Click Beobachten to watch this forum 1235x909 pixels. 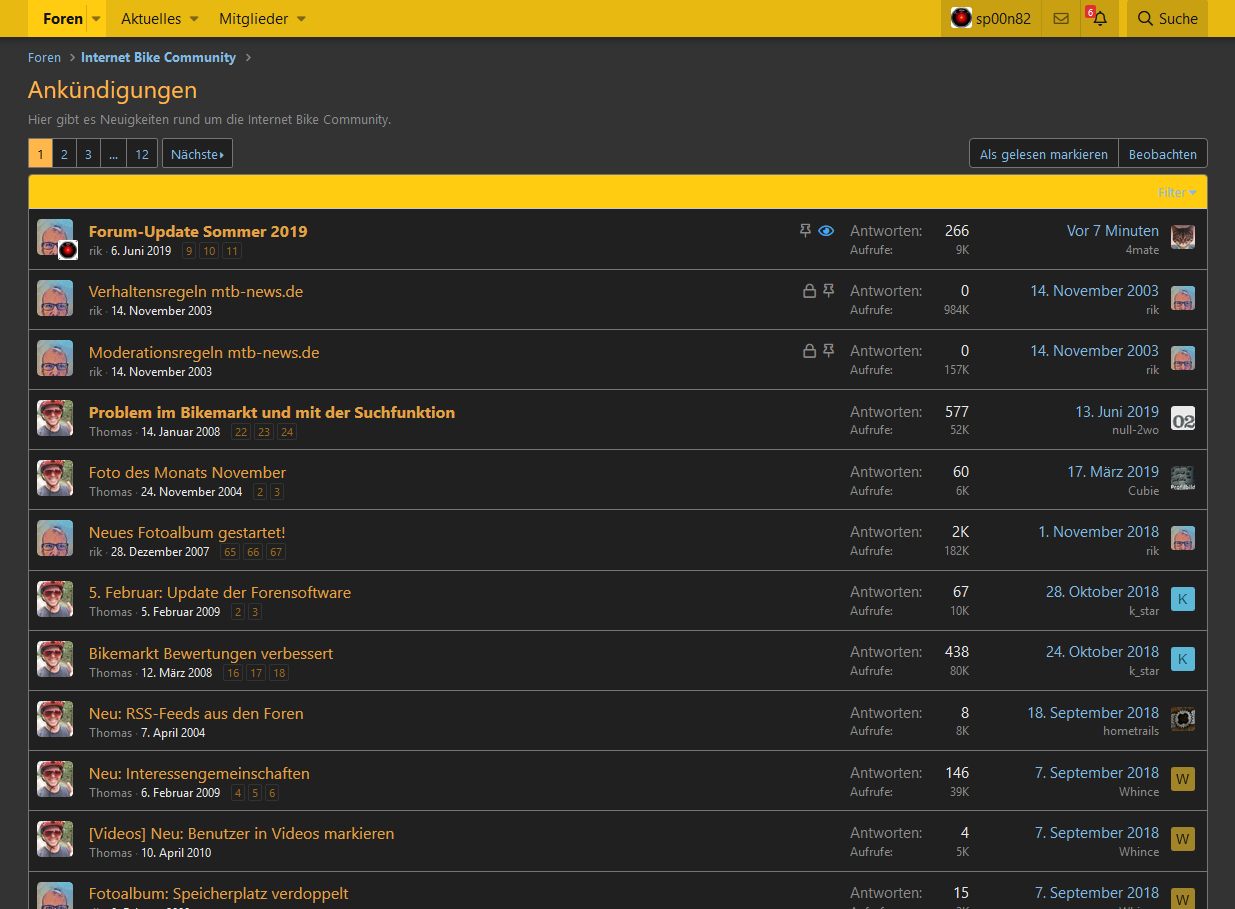(1162, 154)
